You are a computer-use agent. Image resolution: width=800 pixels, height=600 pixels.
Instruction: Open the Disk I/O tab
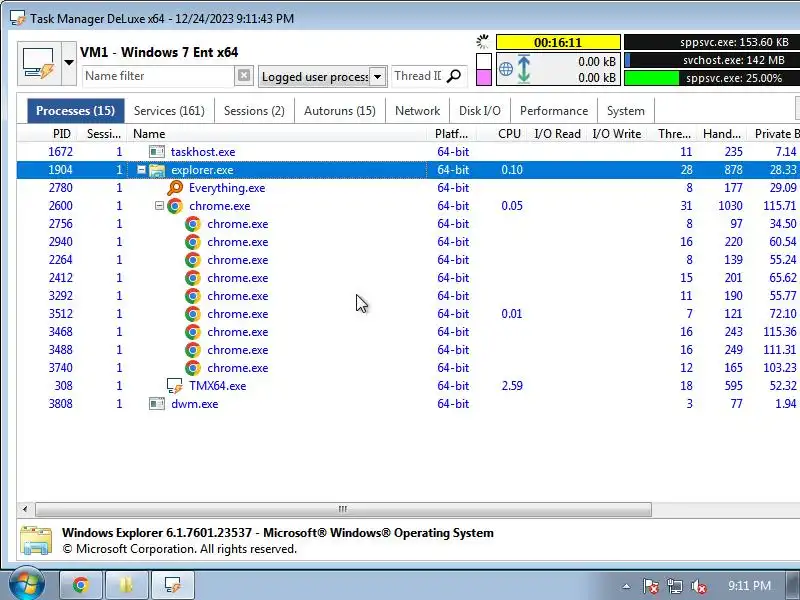pyautogui.click(x=480, y=111)
